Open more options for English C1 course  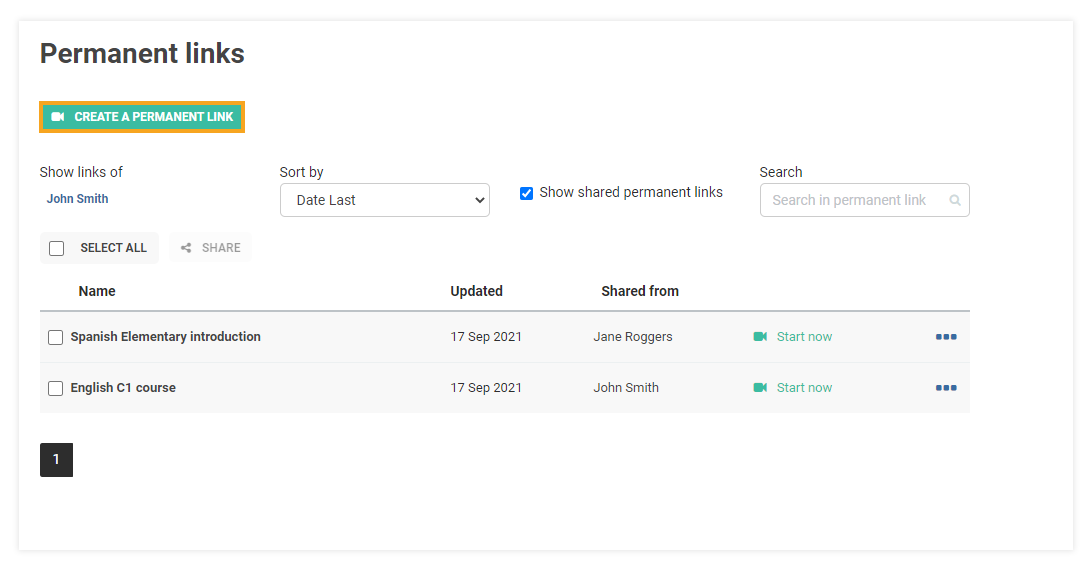coord(946,388)
